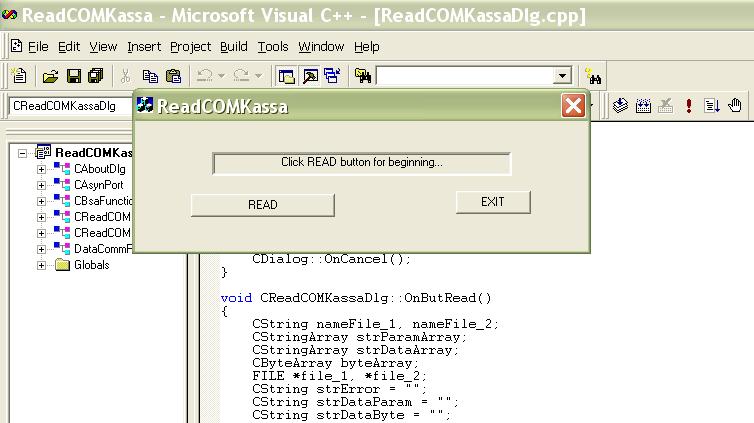Open the Redo history dropdown arrow
754x423 pixels.
tap(258, 75)
